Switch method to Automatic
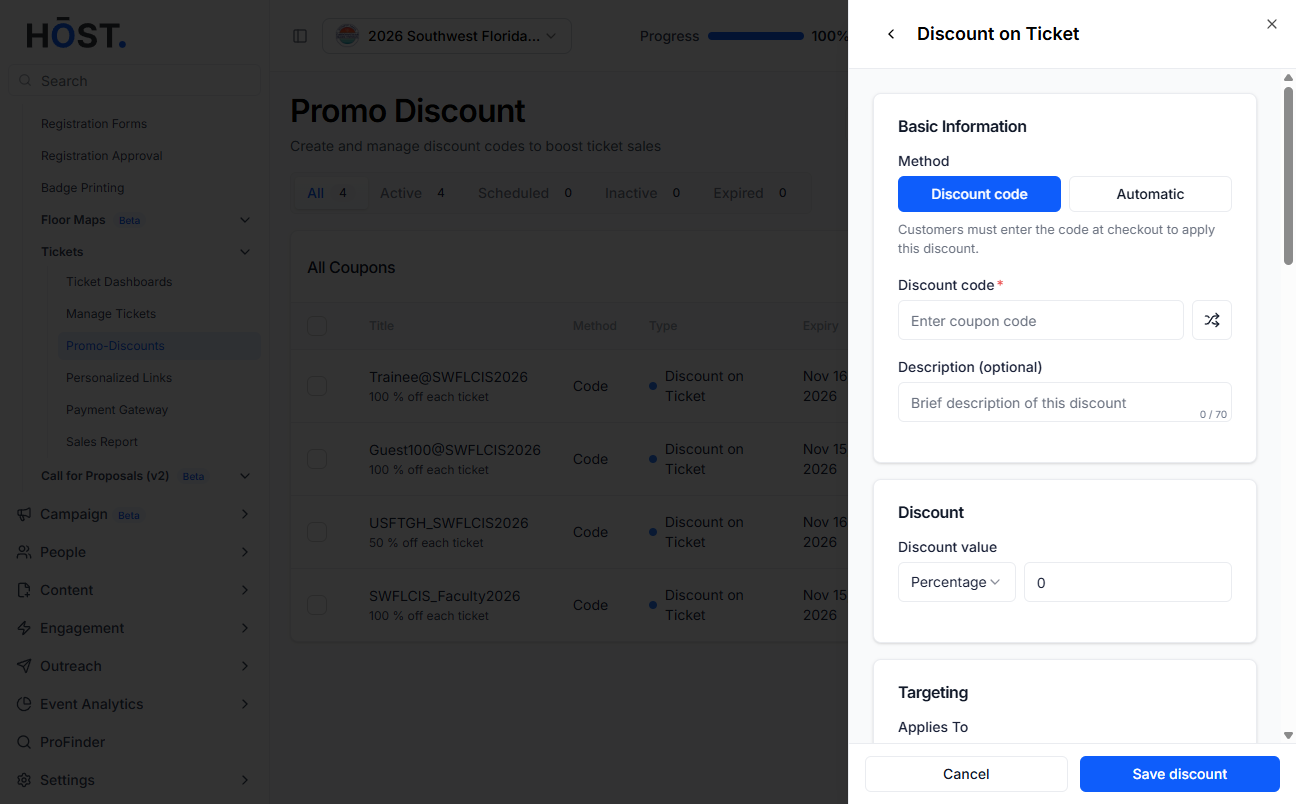The image size is (1296, 804). [x=1150, y=194]
